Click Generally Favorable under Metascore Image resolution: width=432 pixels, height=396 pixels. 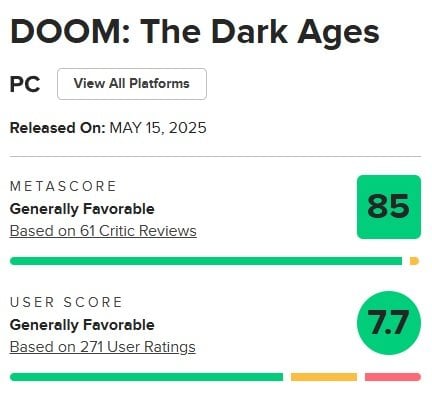pyautogui.click(x=82, y=209)
